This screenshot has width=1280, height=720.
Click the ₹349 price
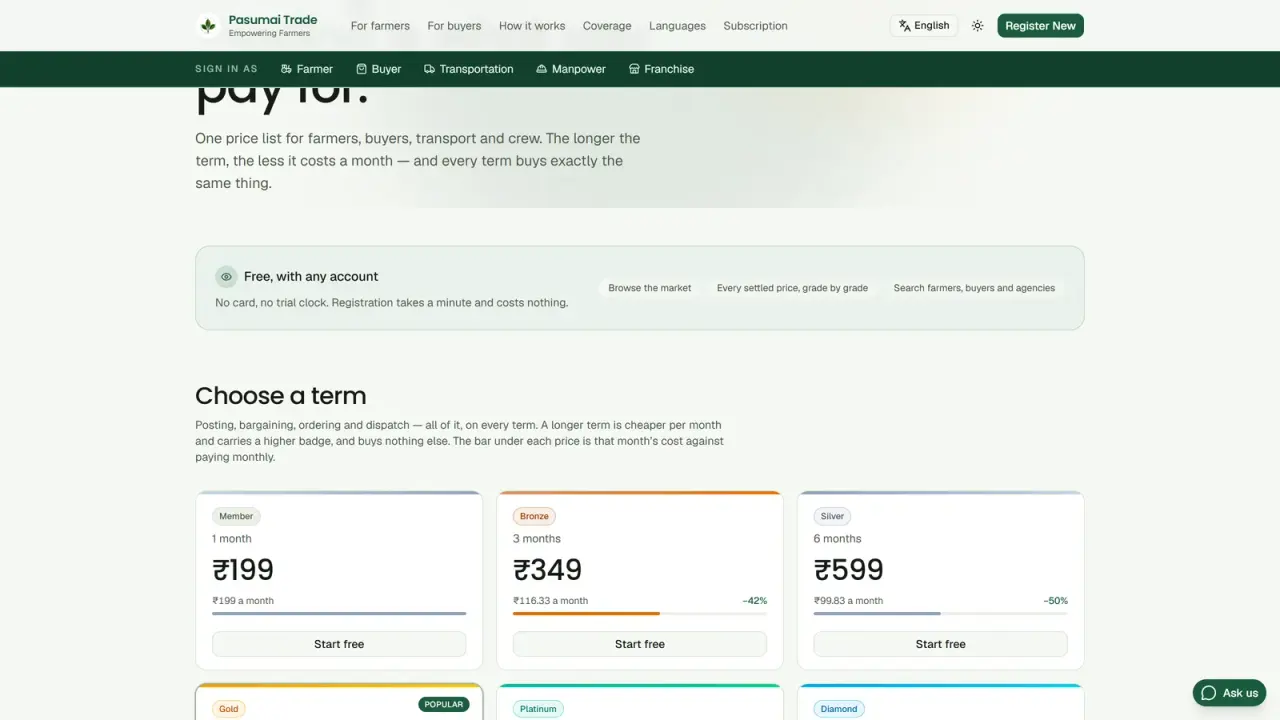point(548,570)
